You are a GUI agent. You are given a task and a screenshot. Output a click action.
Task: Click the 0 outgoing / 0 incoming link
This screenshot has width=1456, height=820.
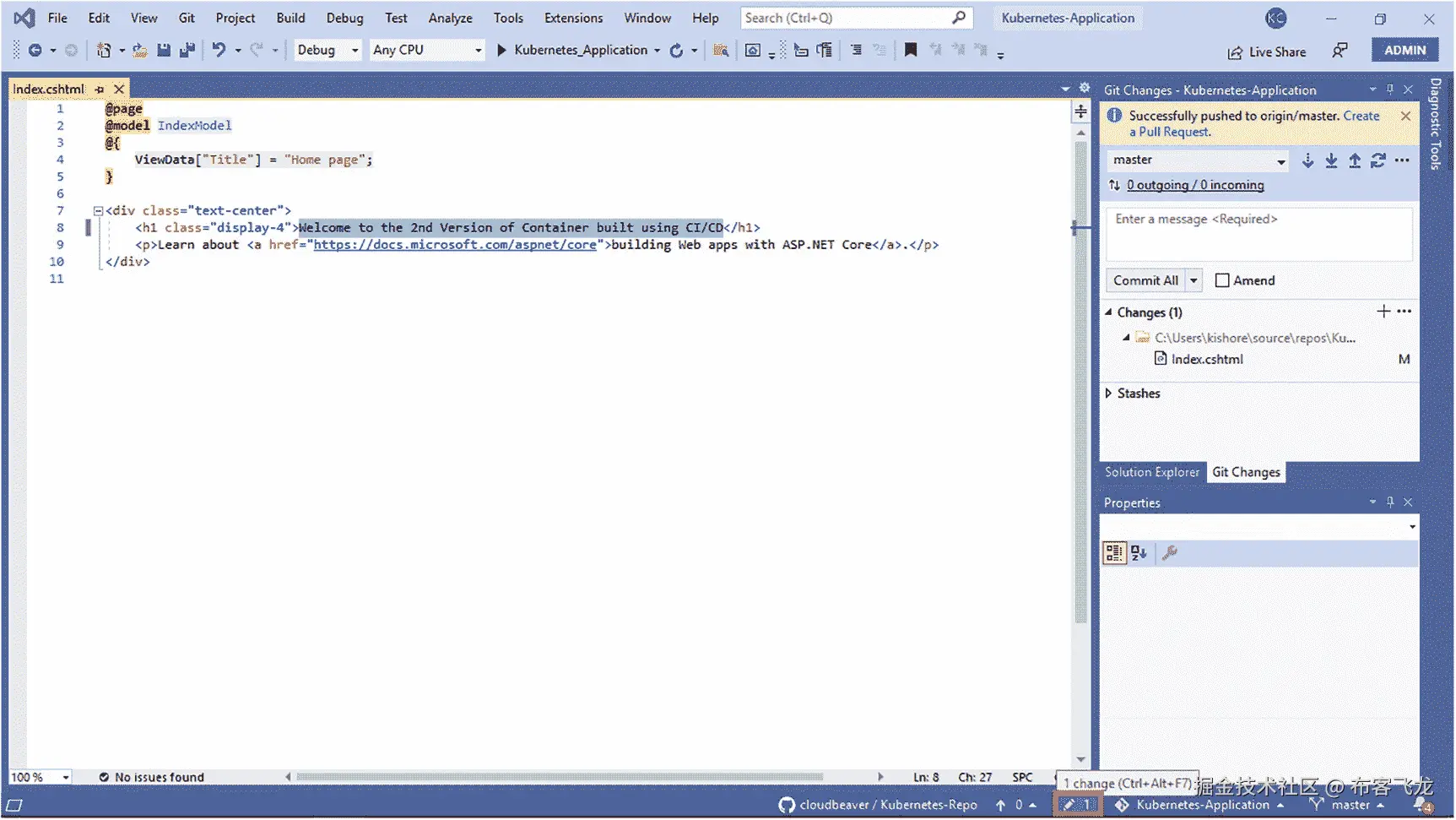(x=1195, y=185)
